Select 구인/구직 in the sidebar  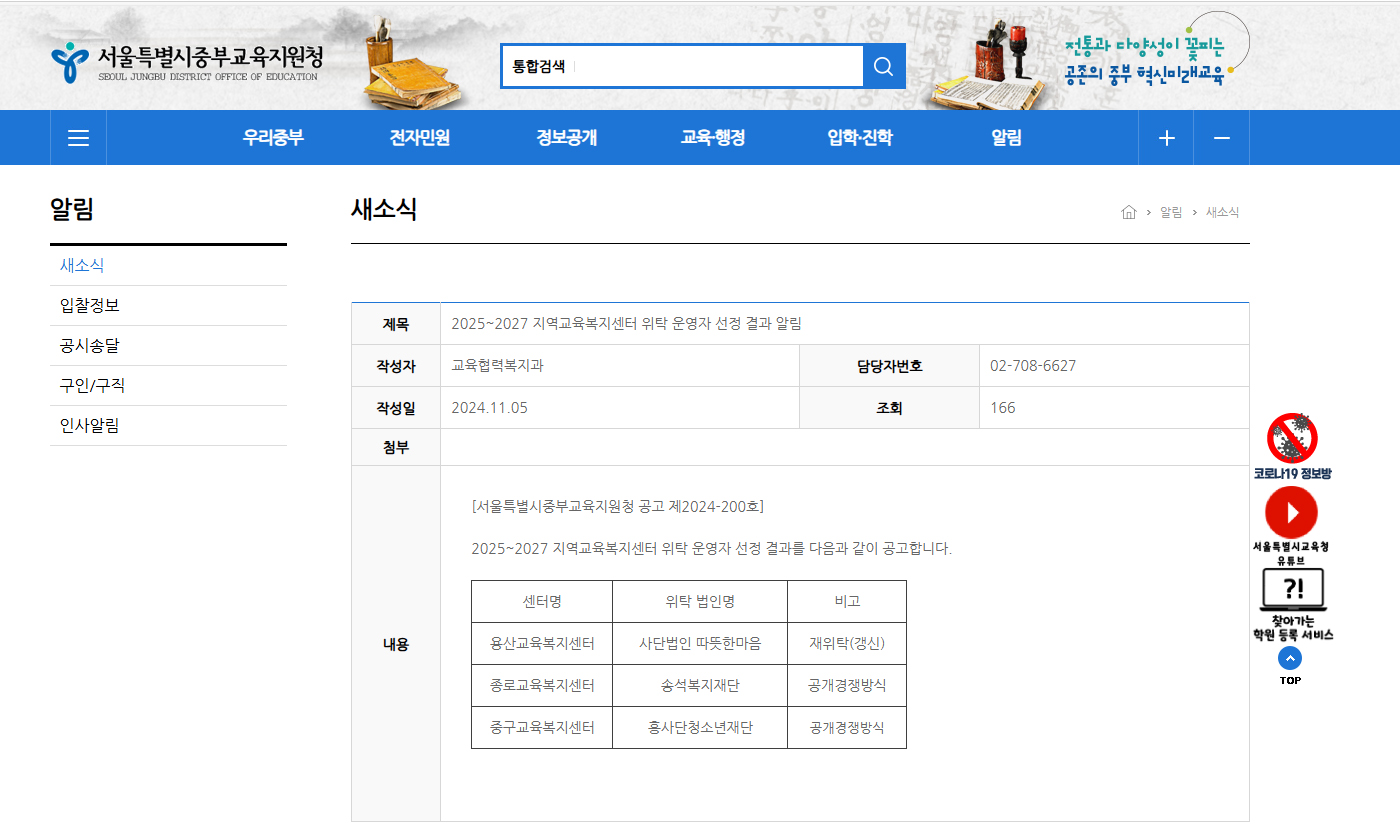(168, 386)
